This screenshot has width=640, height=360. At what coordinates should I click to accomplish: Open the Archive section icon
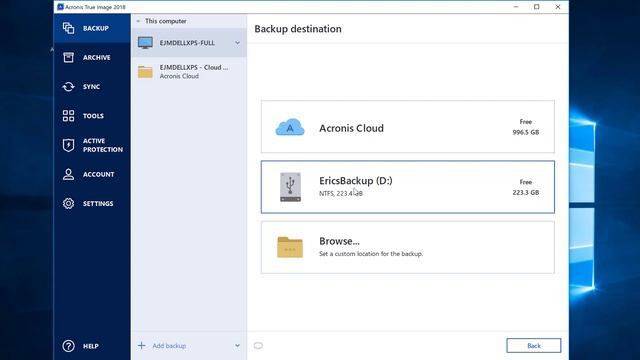click(68, 57)
